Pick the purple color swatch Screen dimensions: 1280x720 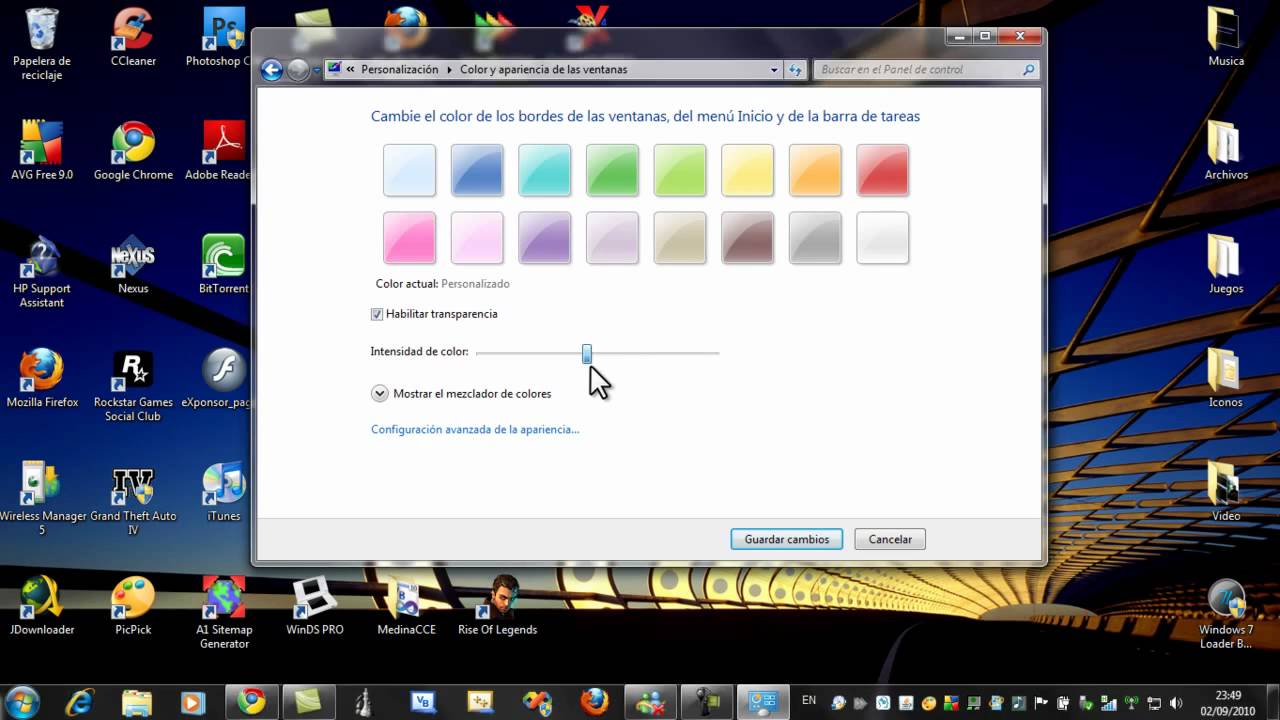tap(545, 238)
